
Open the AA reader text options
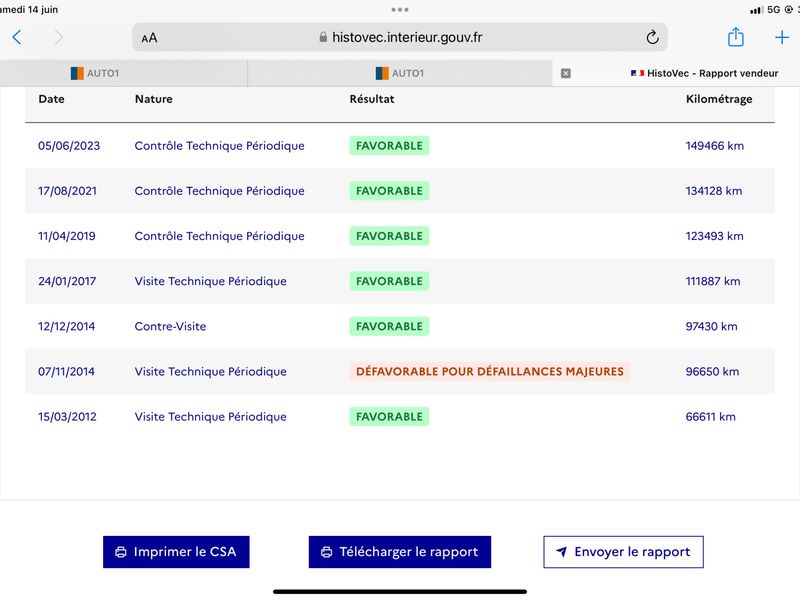(149, 38)
